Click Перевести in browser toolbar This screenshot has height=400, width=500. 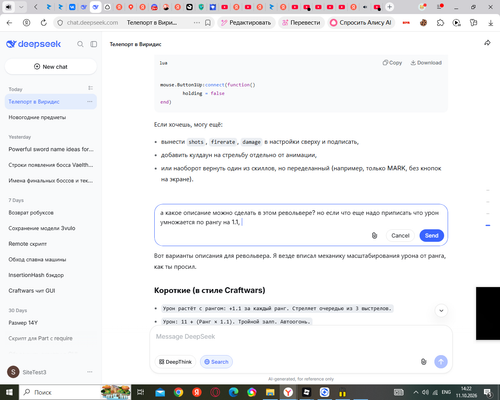301,23
